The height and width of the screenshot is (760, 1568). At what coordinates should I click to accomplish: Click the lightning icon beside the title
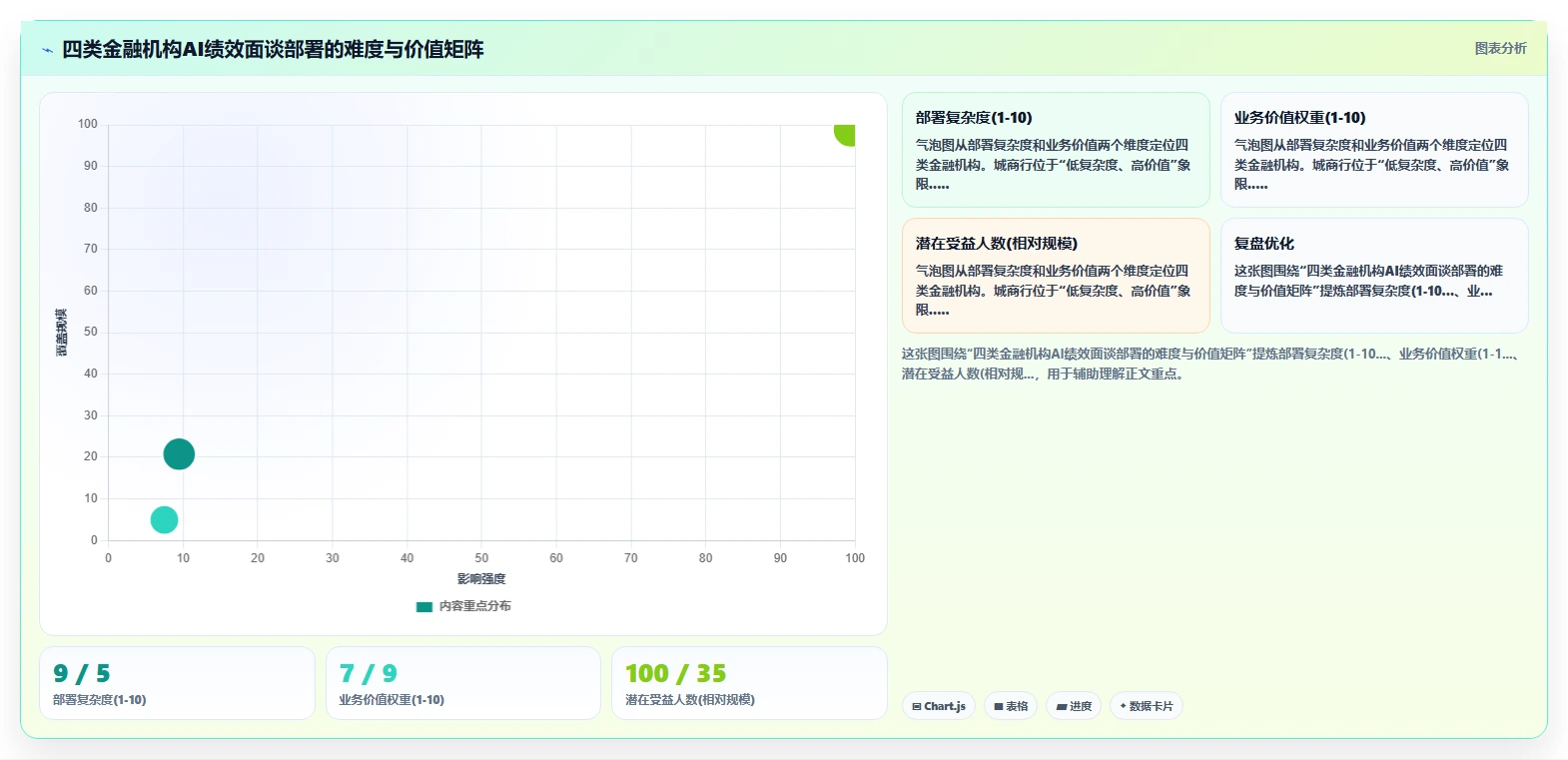pos(47,50)
